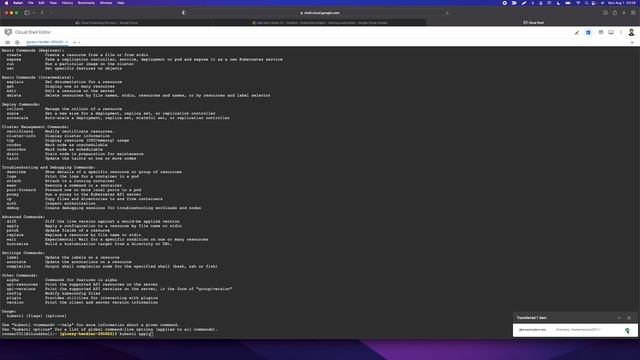
Task: Open the more options three-dot menu
Action: click(621, 32)
